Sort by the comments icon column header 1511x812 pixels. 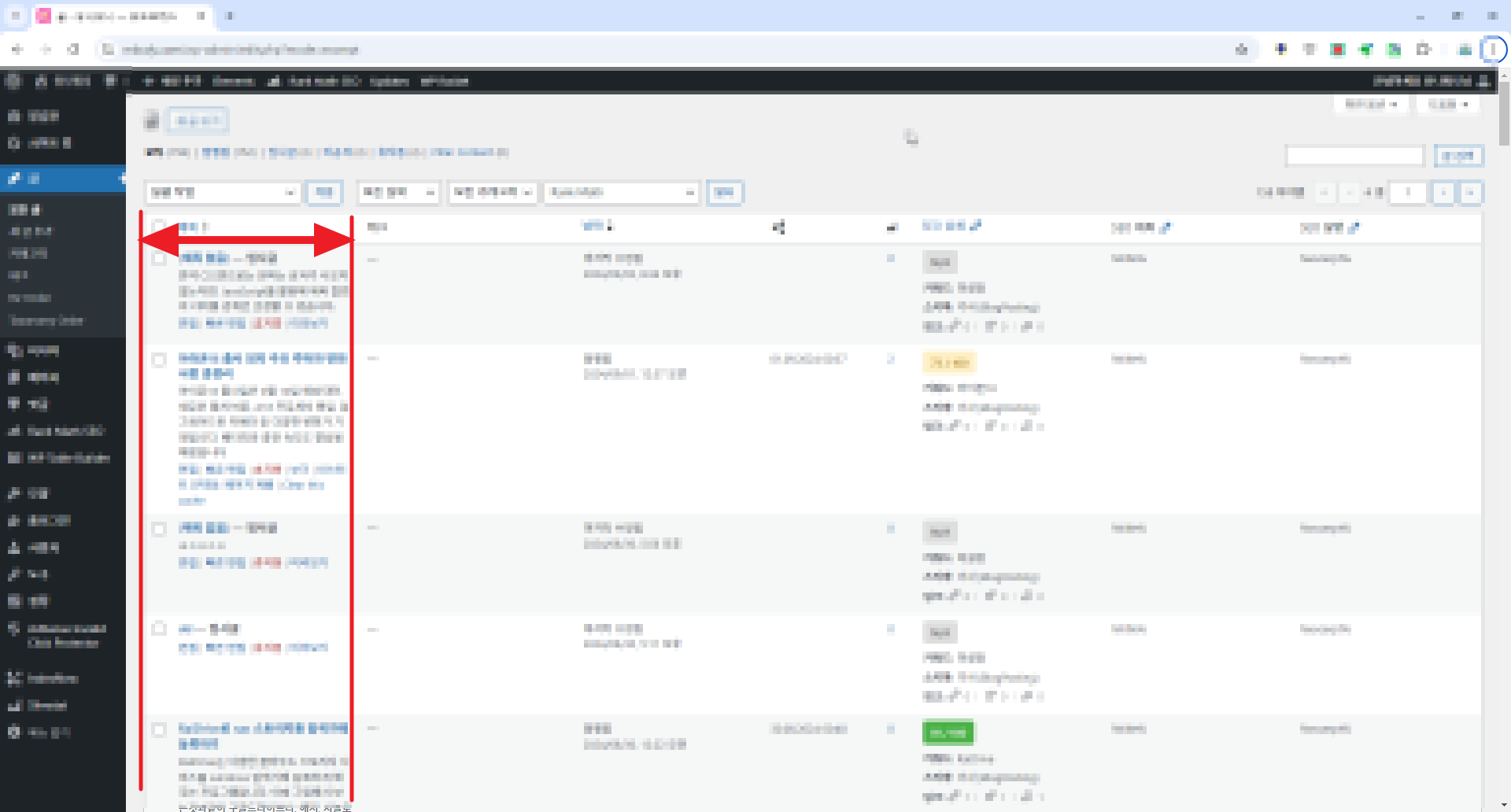click(892, 227)
